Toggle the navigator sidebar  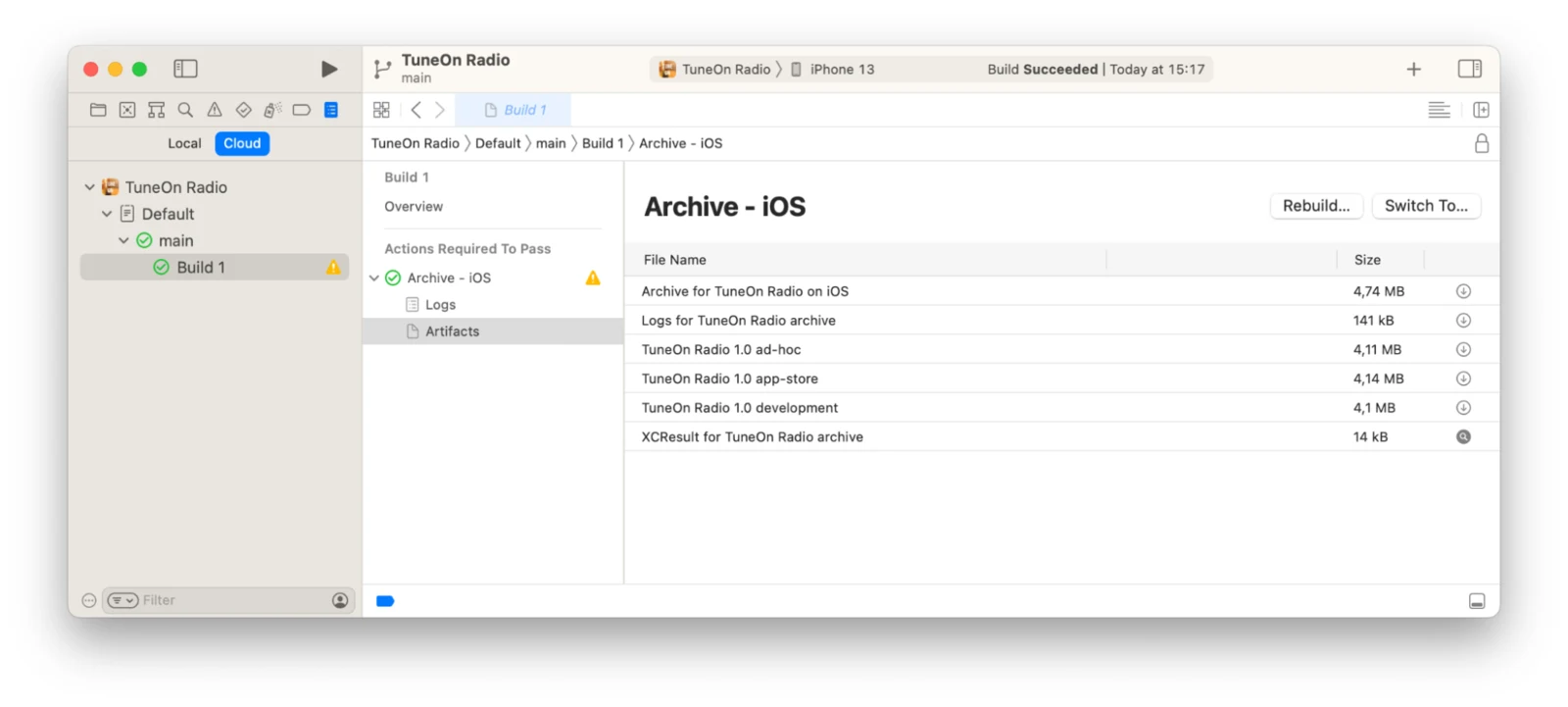(x=185, y=69)
